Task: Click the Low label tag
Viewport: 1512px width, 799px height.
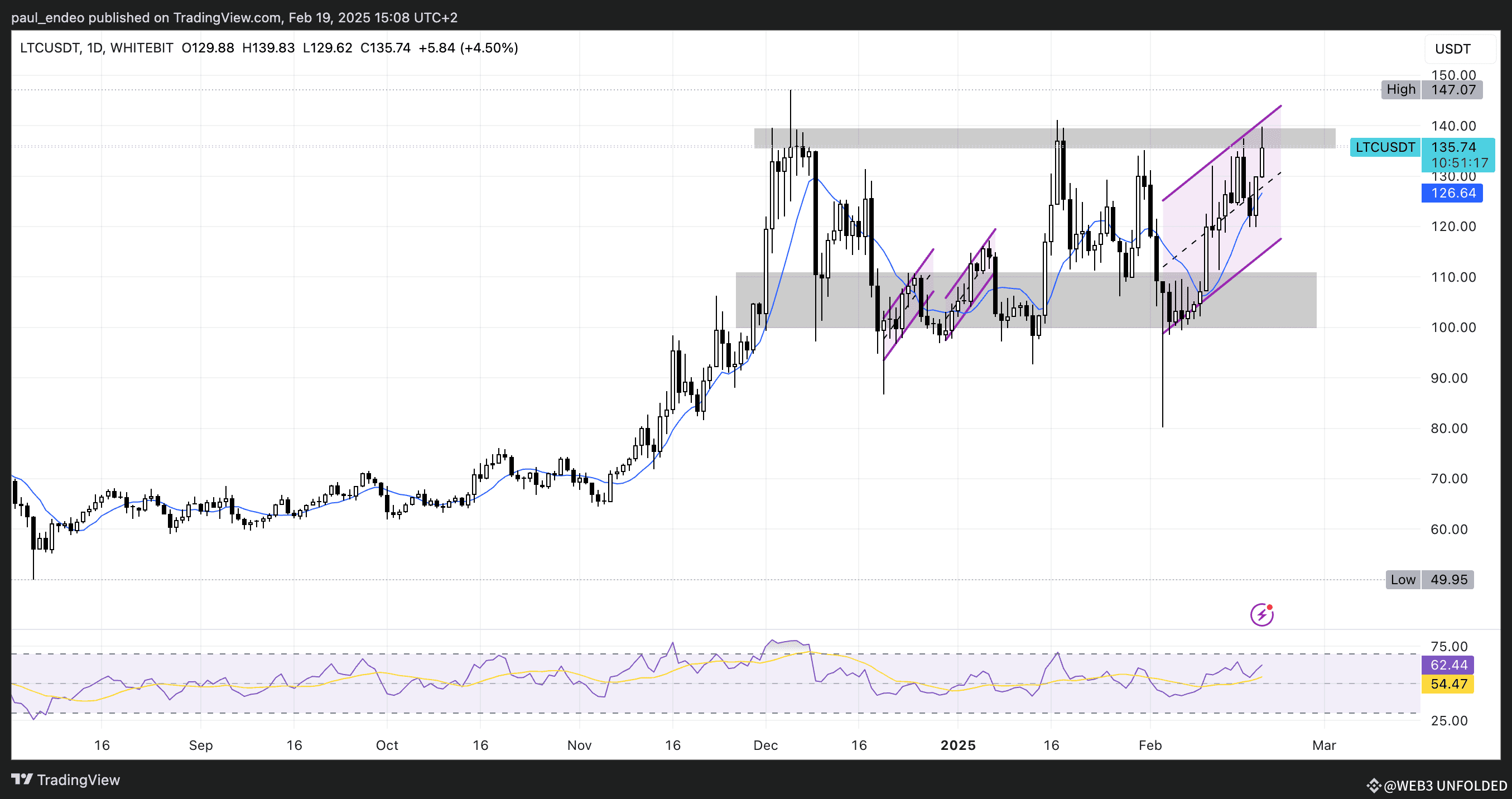Action: [1403, 579]
